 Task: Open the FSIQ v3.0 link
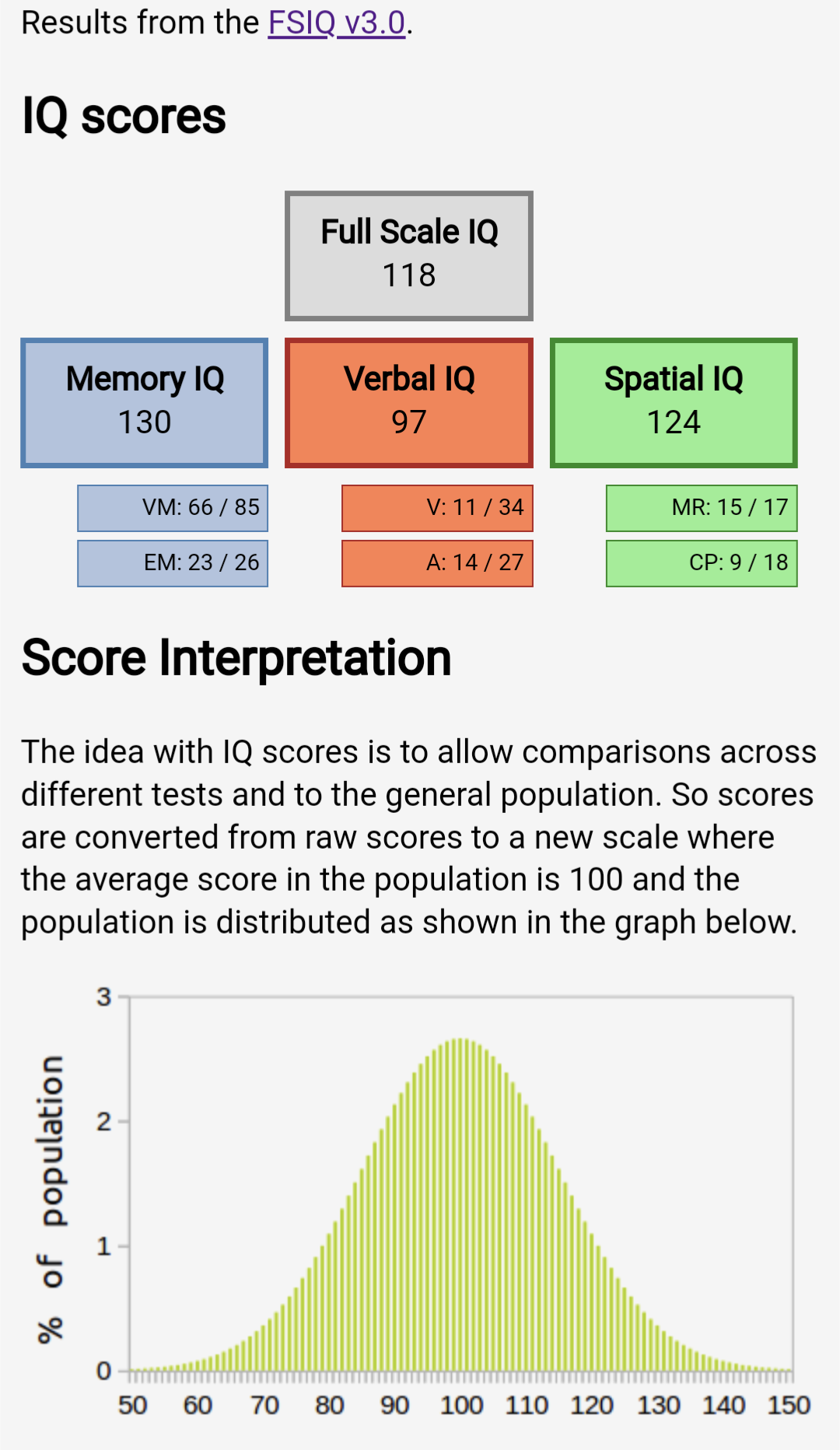[x=336, y=23]
